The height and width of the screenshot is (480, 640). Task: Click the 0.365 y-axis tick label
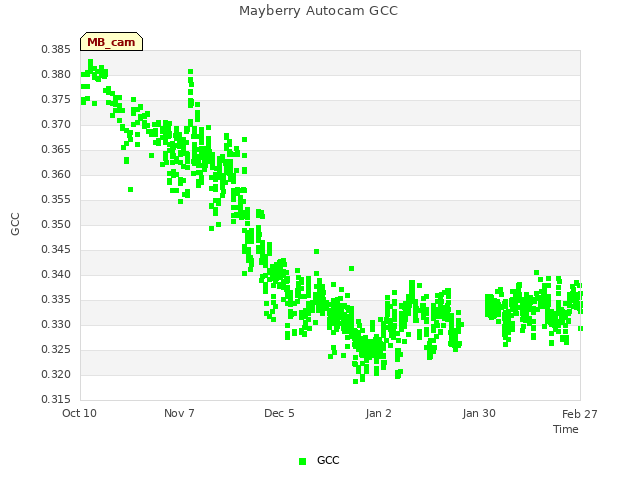pos(56,149)
